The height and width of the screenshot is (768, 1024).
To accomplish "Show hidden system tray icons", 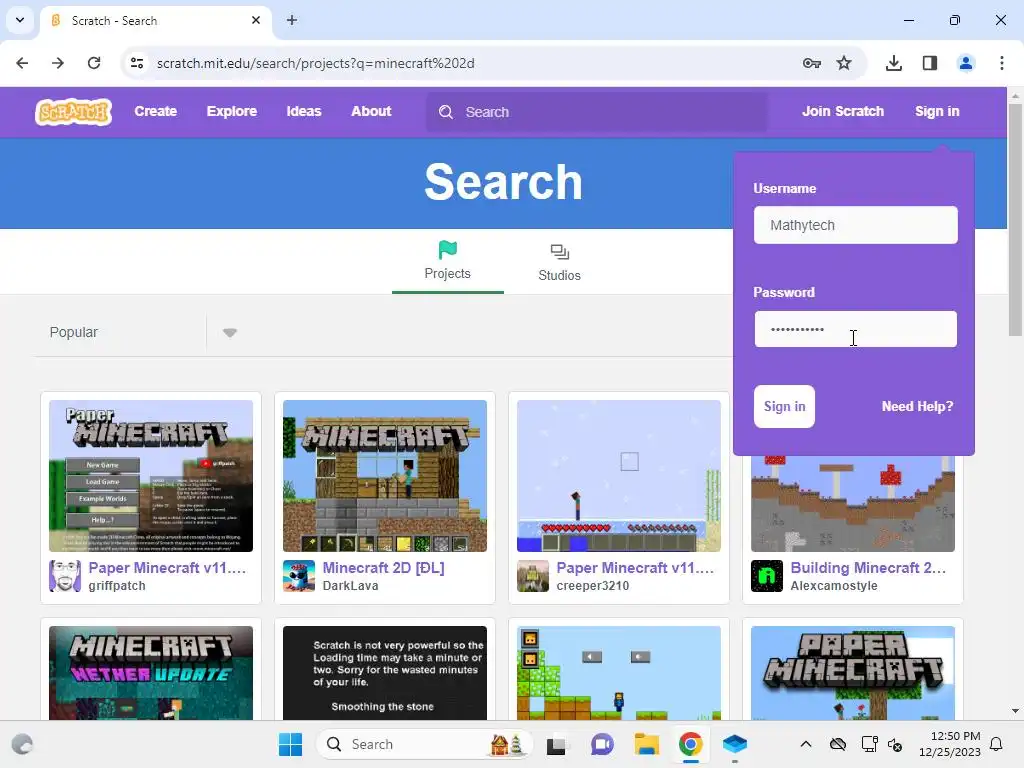I will [806, 744].
